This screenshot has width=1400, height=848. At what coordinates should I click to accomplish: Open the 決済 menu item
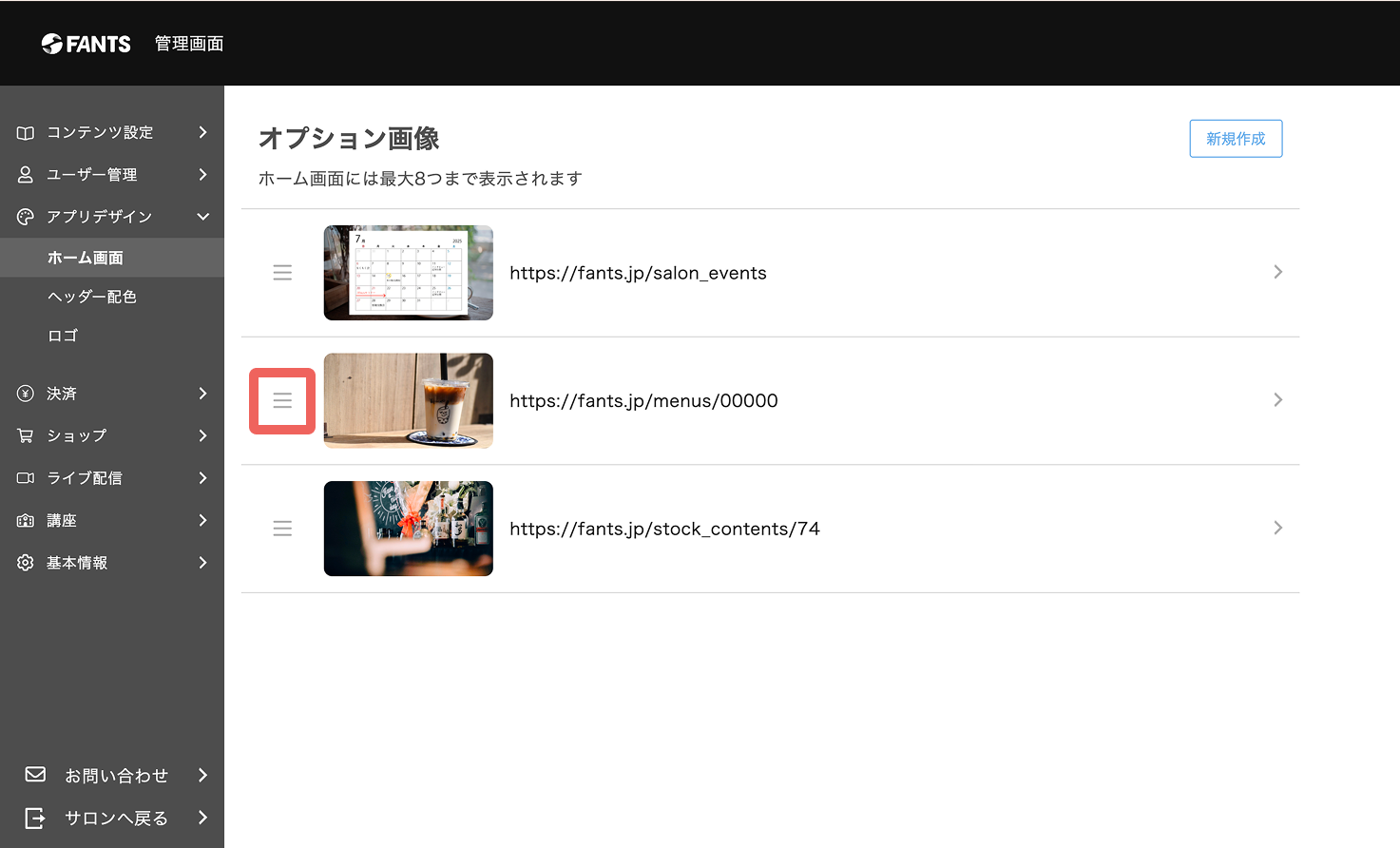pyautogui.click(x=112, y=394)
